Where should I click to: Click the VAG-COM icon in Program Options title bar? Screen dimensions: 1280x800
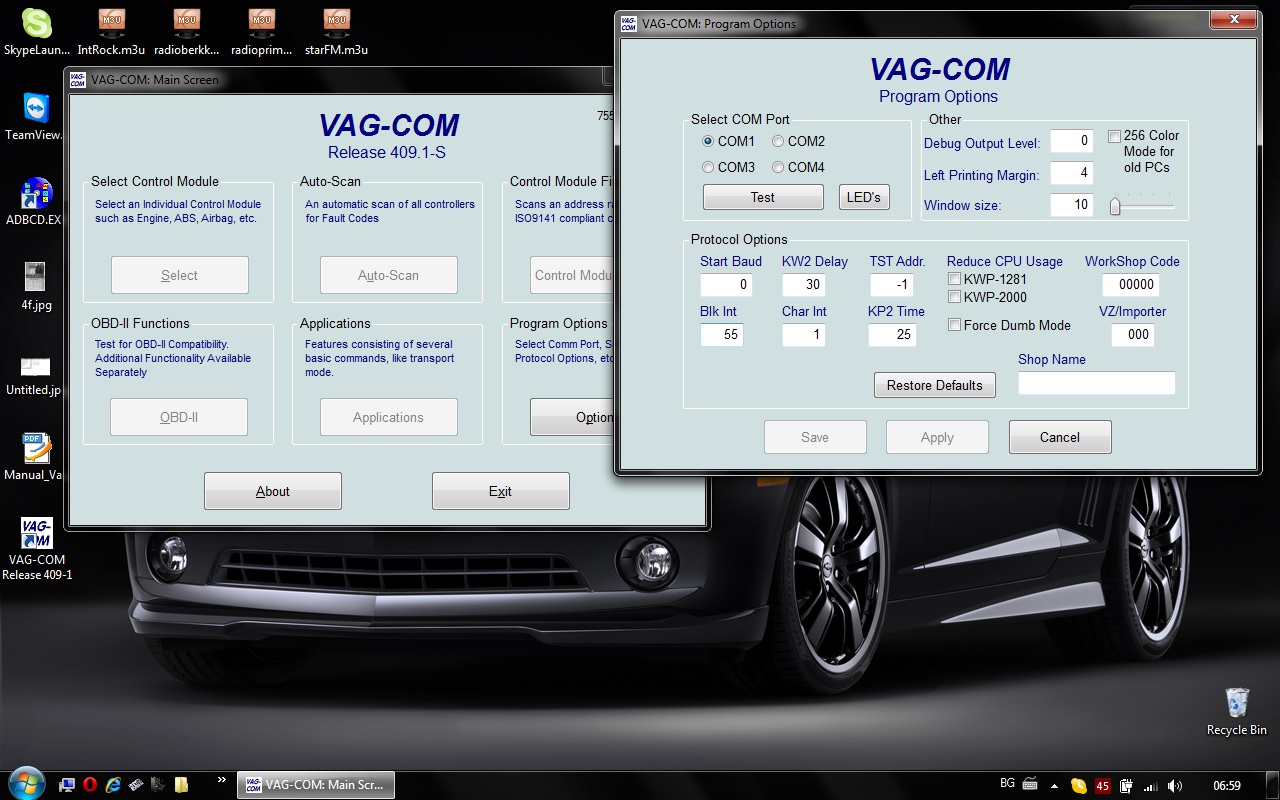click(628, 23)
